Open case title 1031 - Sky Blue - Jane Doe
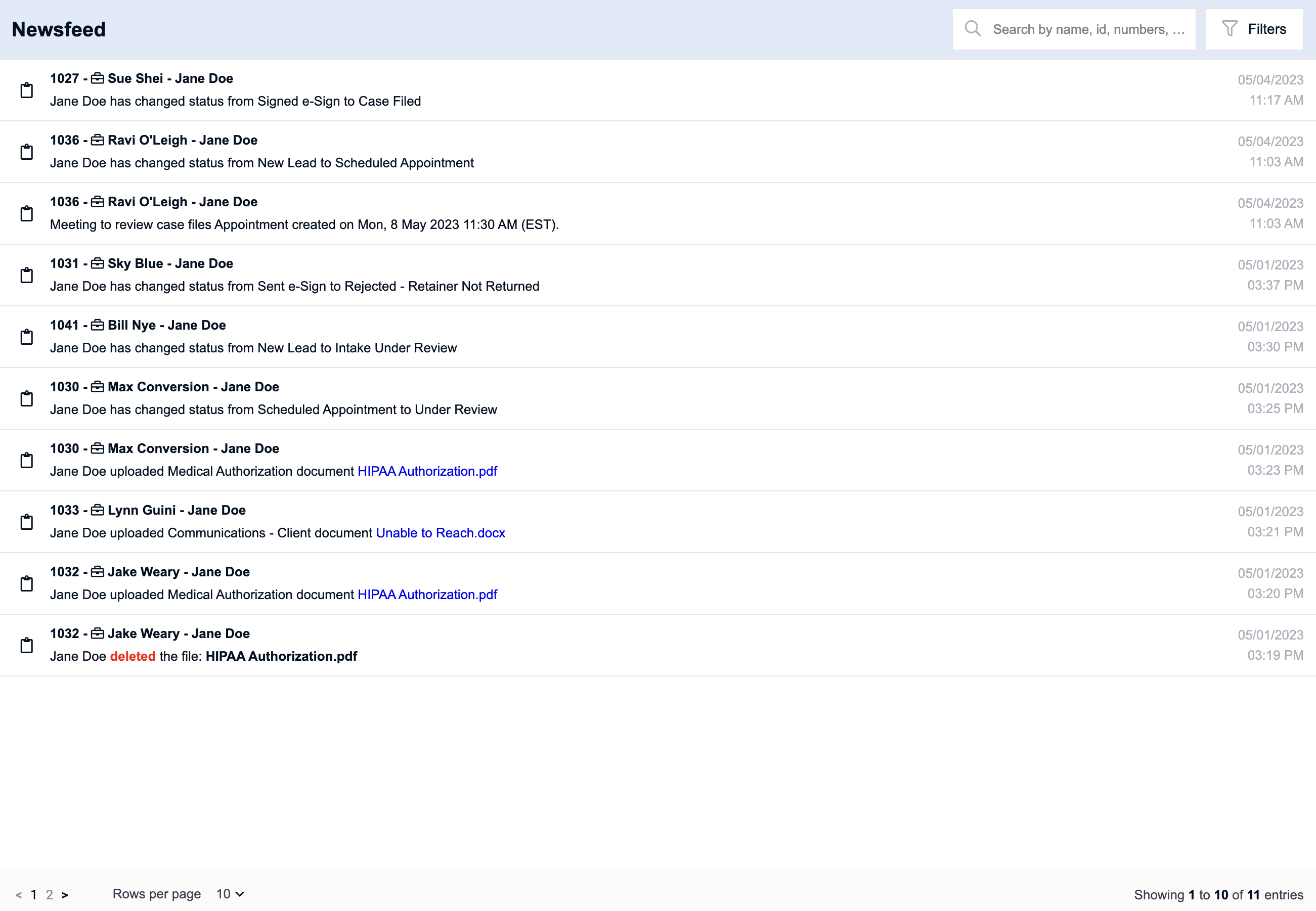The width and height of the screenshot is (1316, 911). 142,263
